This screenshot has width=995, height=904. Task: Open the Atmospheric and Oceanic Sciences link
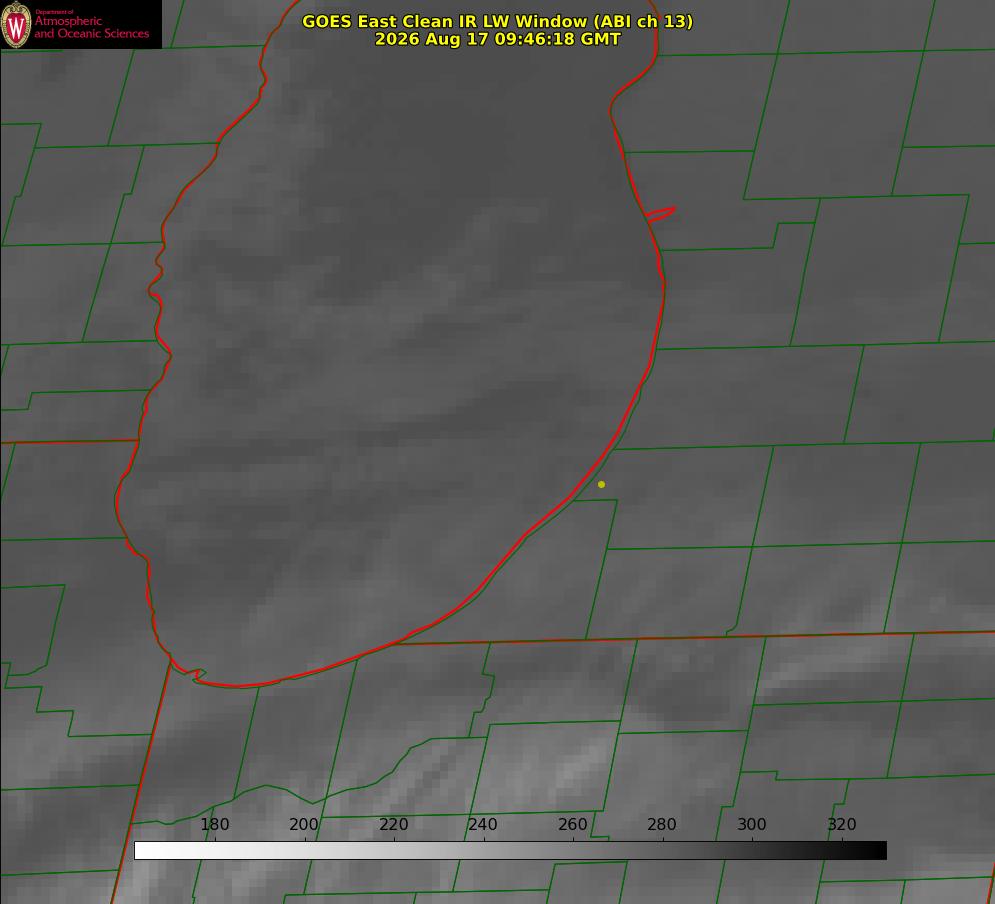(92, 27)
